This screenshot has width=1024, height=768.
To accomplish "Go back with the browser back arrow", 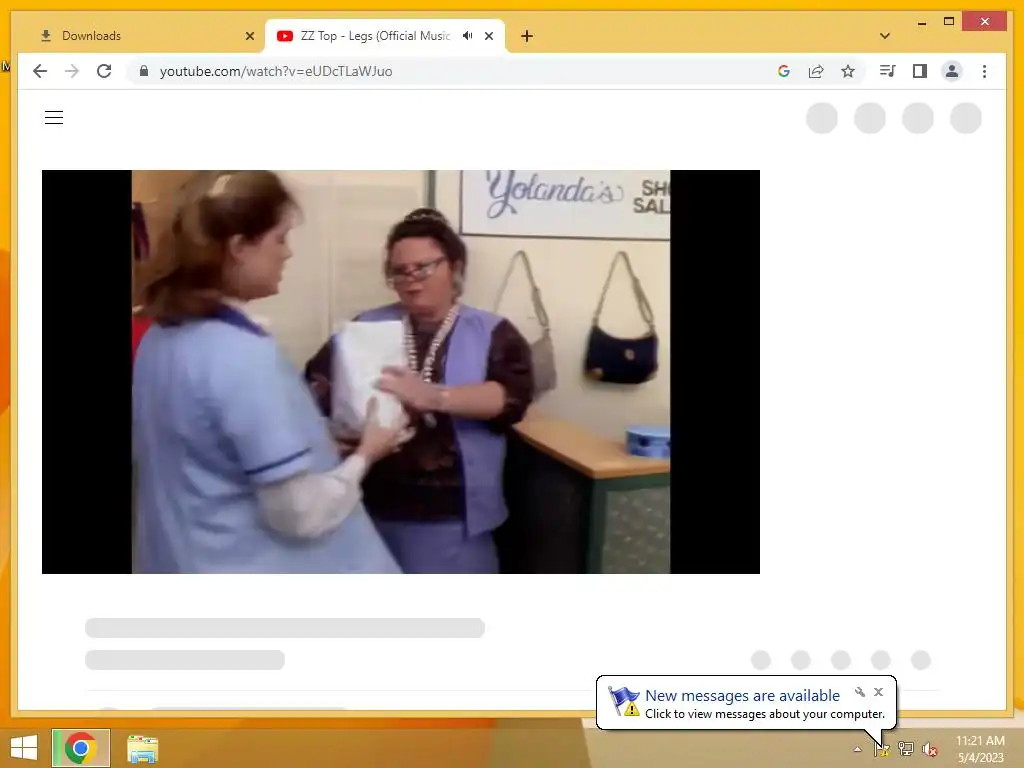I will point(40,71).
